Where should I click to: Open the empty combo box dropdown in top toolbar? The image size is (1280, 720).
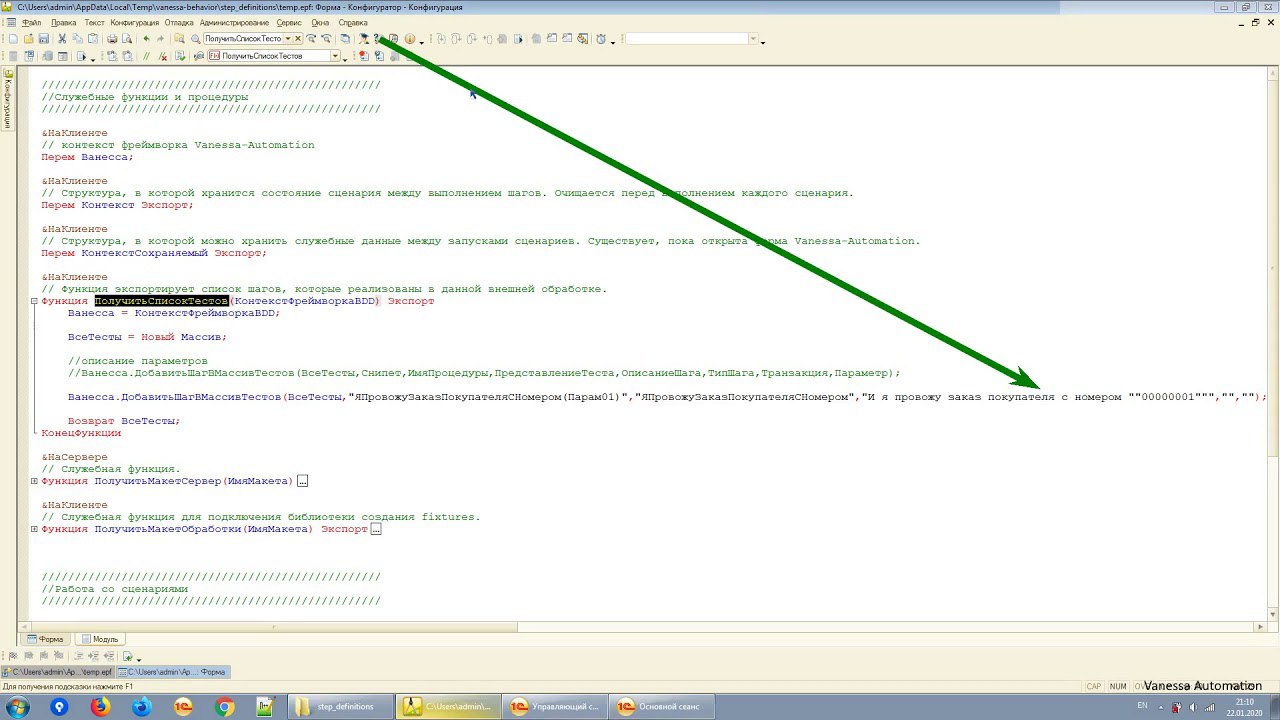(753, 39)
